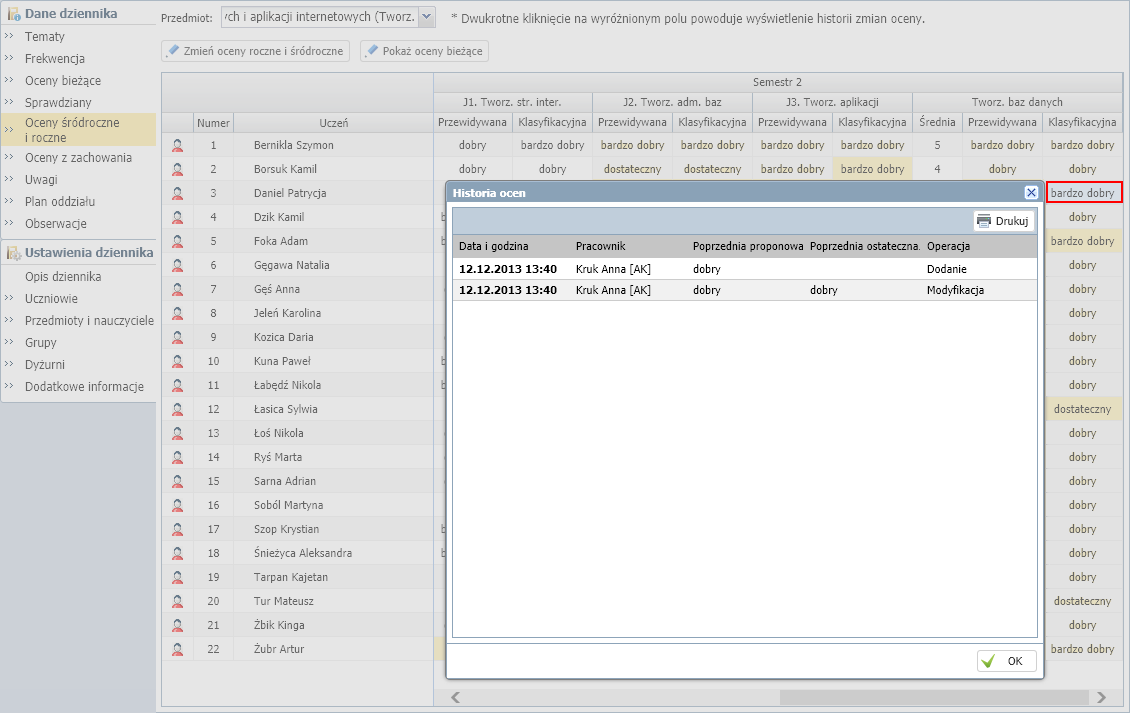This screenshot has height=713, width=1130.
Task: Click Zmień oceny roczne i śródroczne button
Action: [x=256, y=51]
